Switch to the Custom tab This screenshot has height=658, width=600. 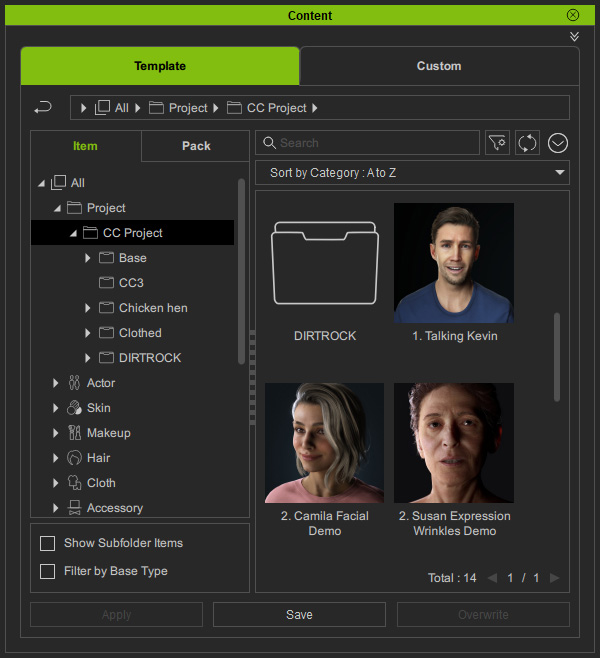pos(439,66)
